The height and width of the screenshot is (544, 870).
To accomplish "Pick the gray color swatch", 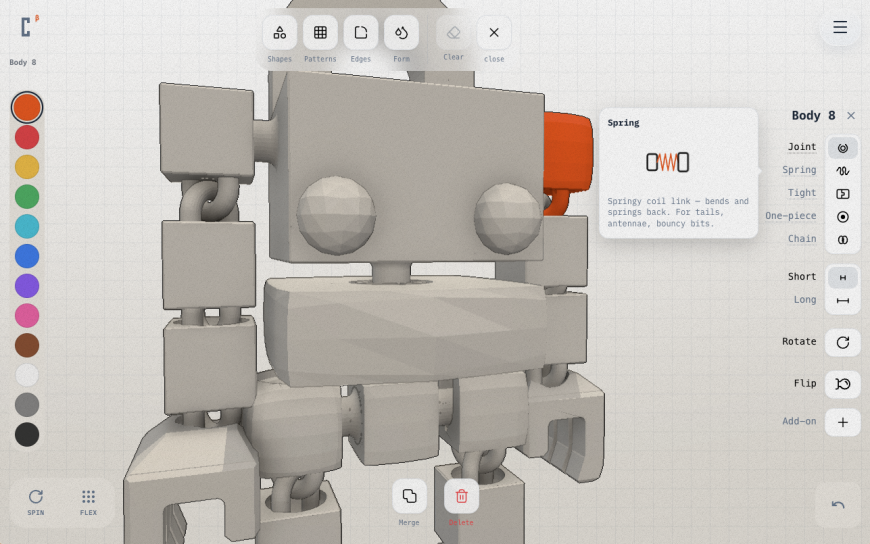I will pyautogui.click(x=27, y=405).
